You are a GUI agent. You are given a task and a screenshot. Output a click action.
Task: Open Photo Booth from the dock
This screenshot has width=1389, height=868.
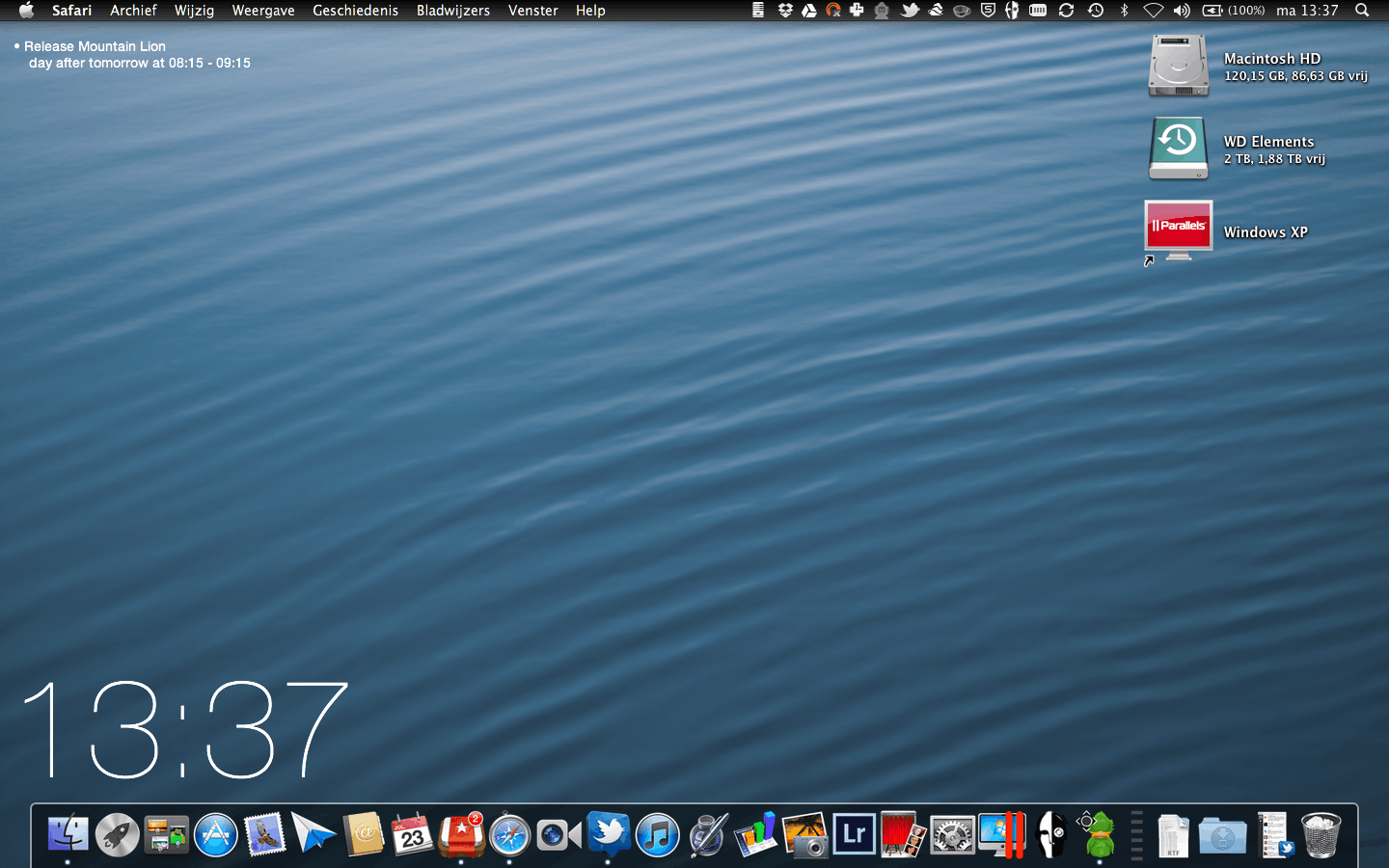click(x=903, y=834)
